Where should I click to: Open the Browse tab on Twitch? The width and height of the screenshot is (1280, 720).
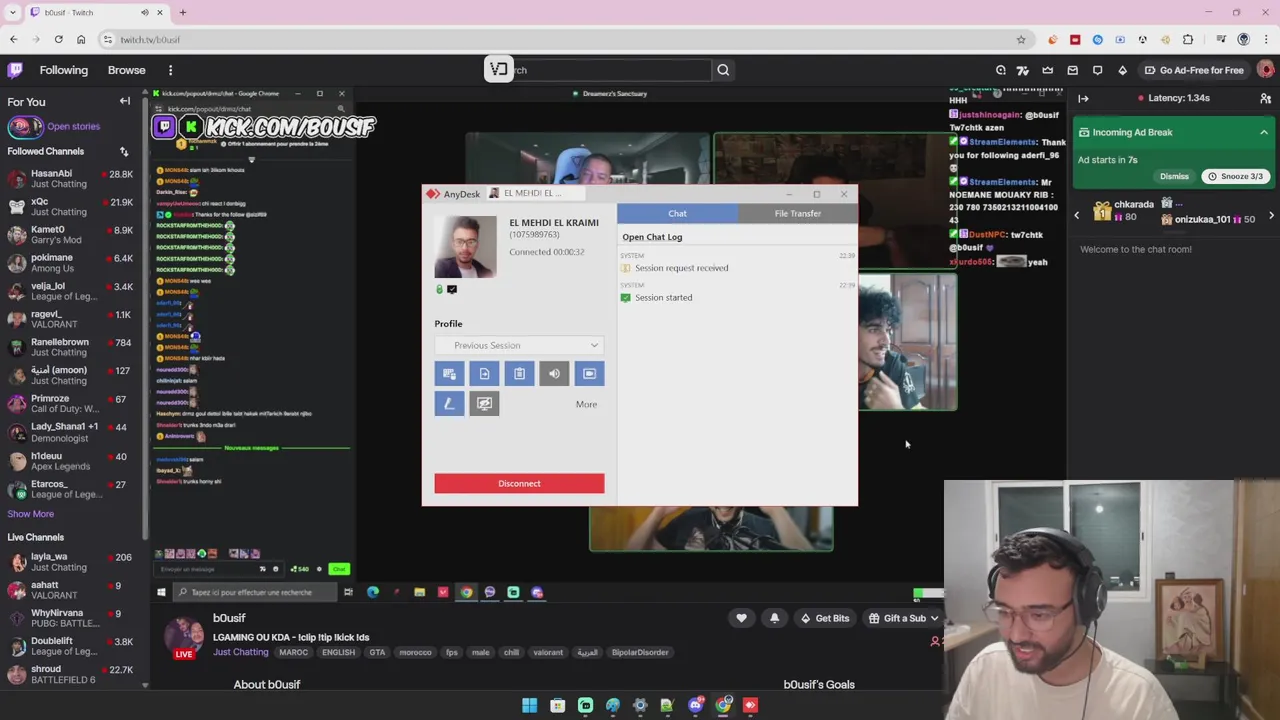click(x=127, y=70)
